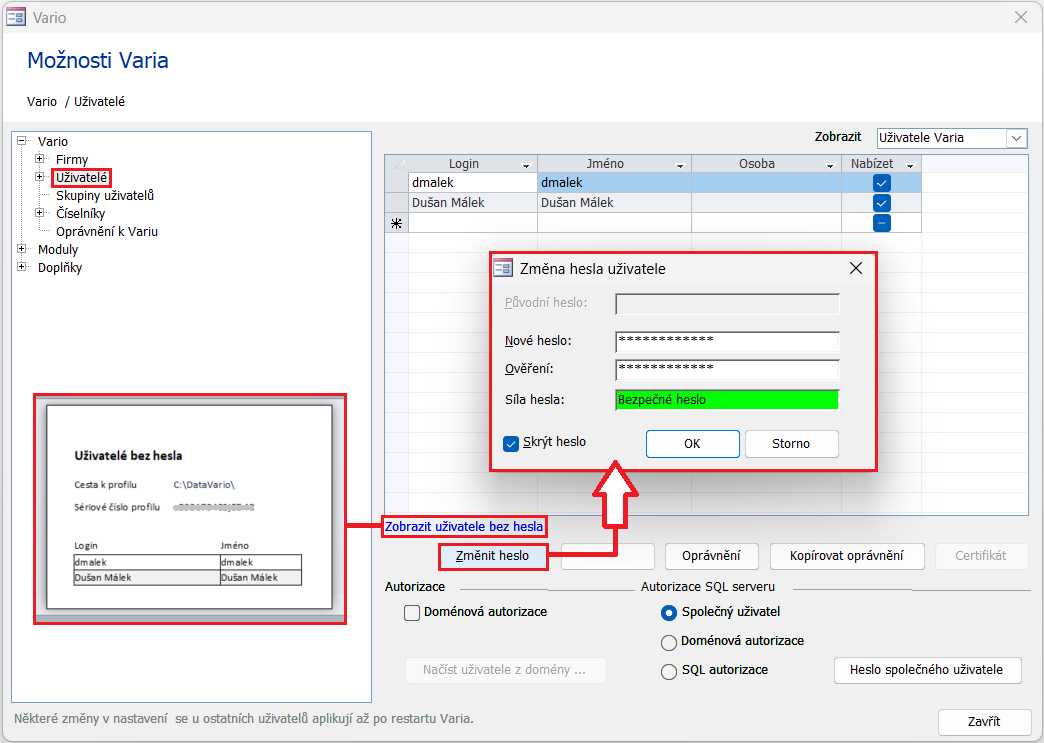Uncheck Nabízet for user dmalek
This screenshot has height=743, width=1044.
coord(881,183)
